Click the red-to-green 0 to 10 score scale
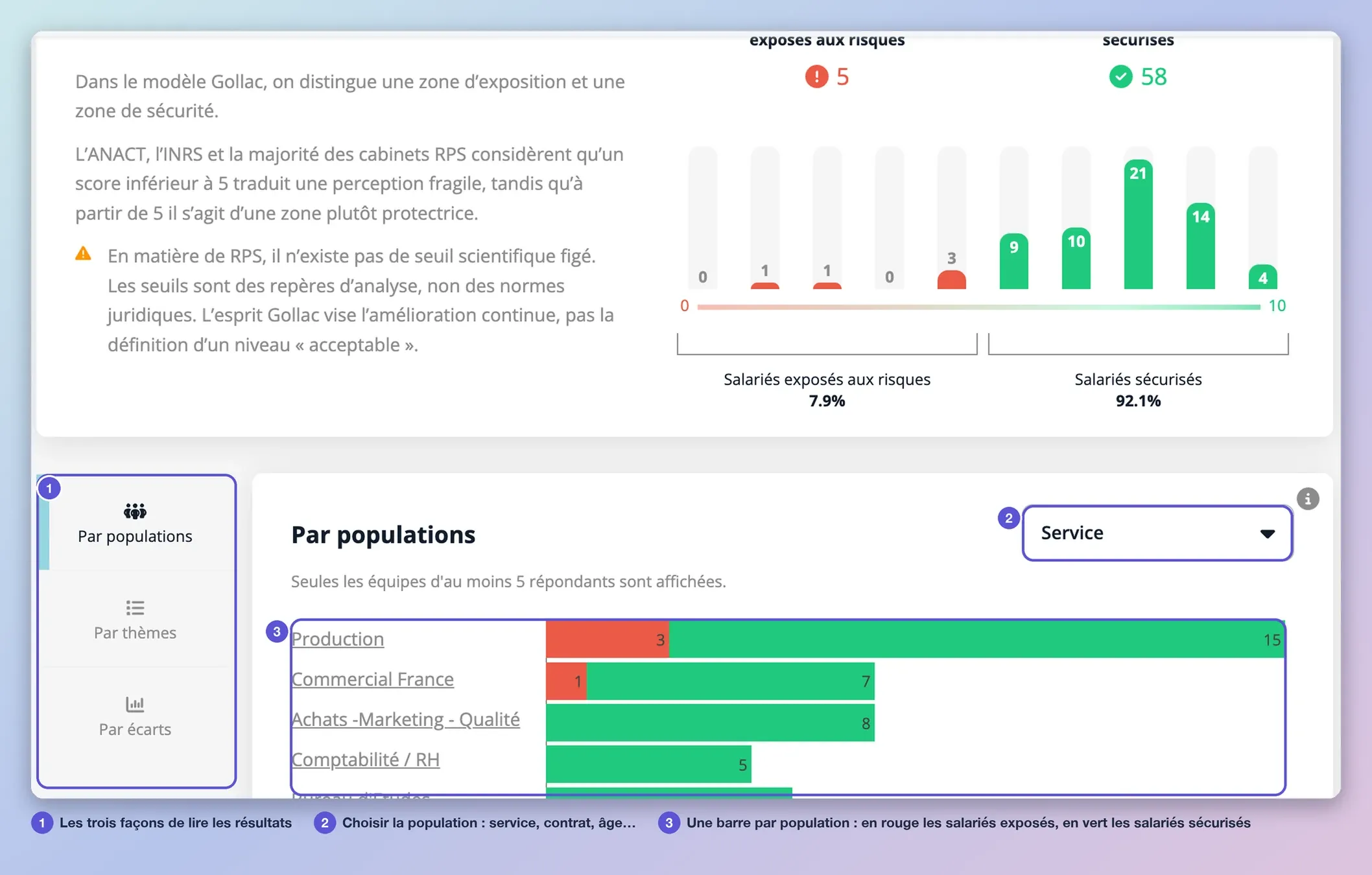The width and height of the screenshot is (1372, 875). pos(979,306)
